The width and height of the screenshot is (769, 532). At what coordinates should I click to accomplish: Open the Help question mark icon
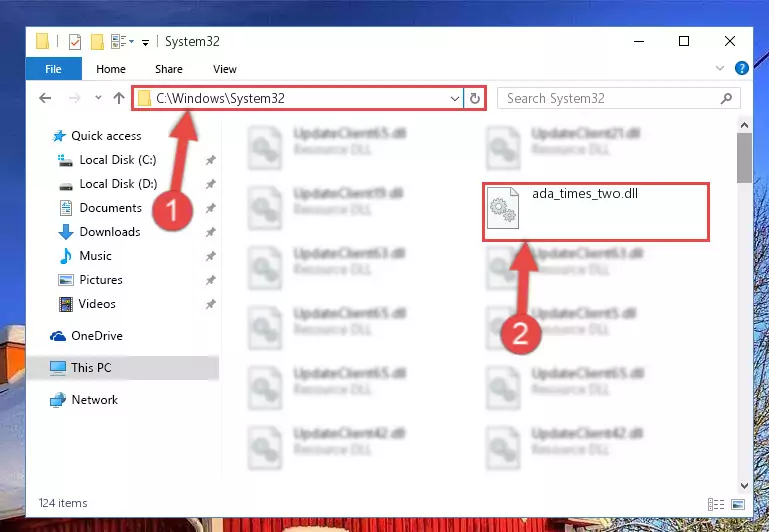click(x=742, y=68)
